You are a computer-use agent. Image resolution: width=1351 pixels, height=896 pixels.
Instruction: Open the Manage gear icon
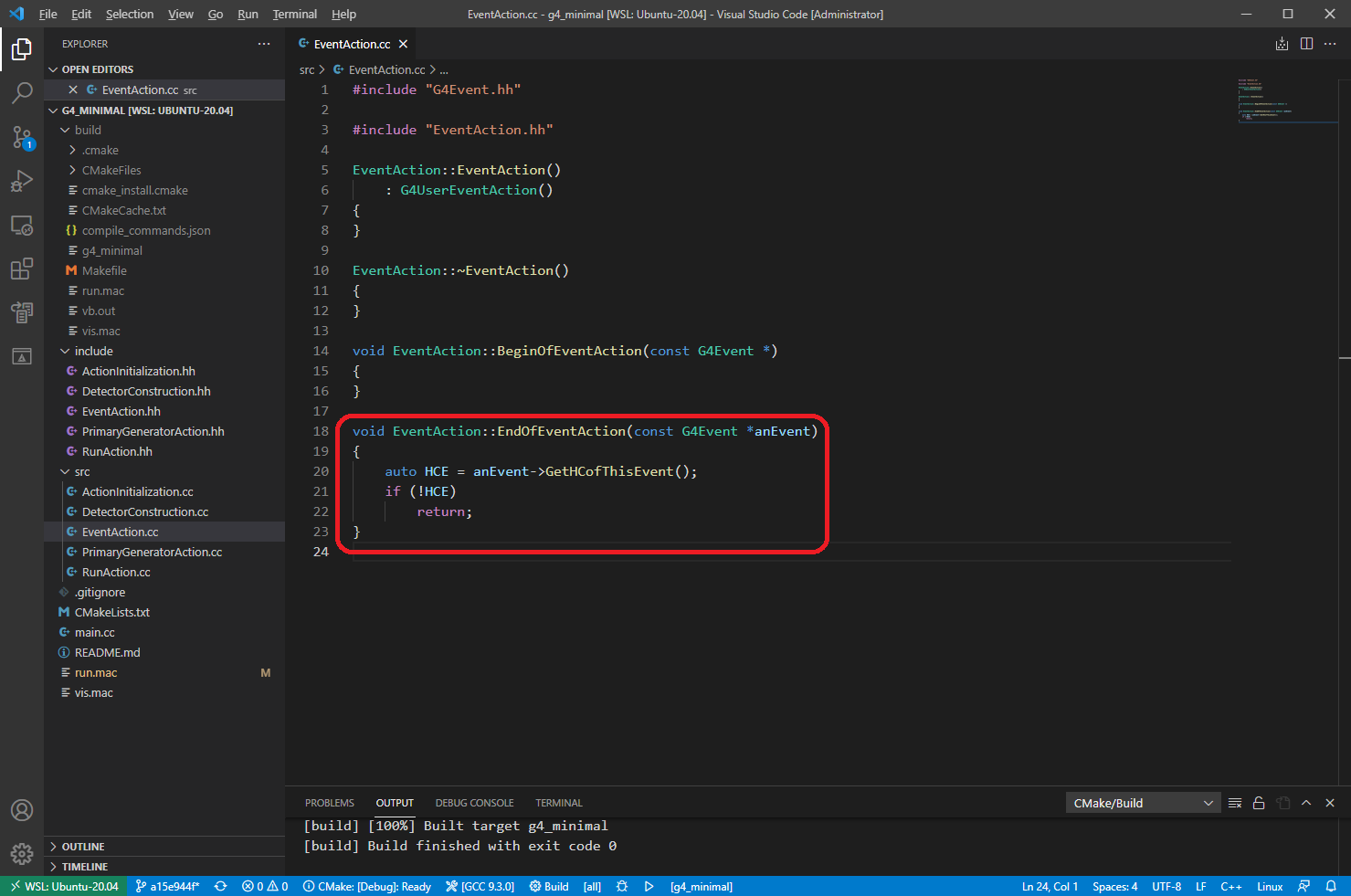point(22,854)
